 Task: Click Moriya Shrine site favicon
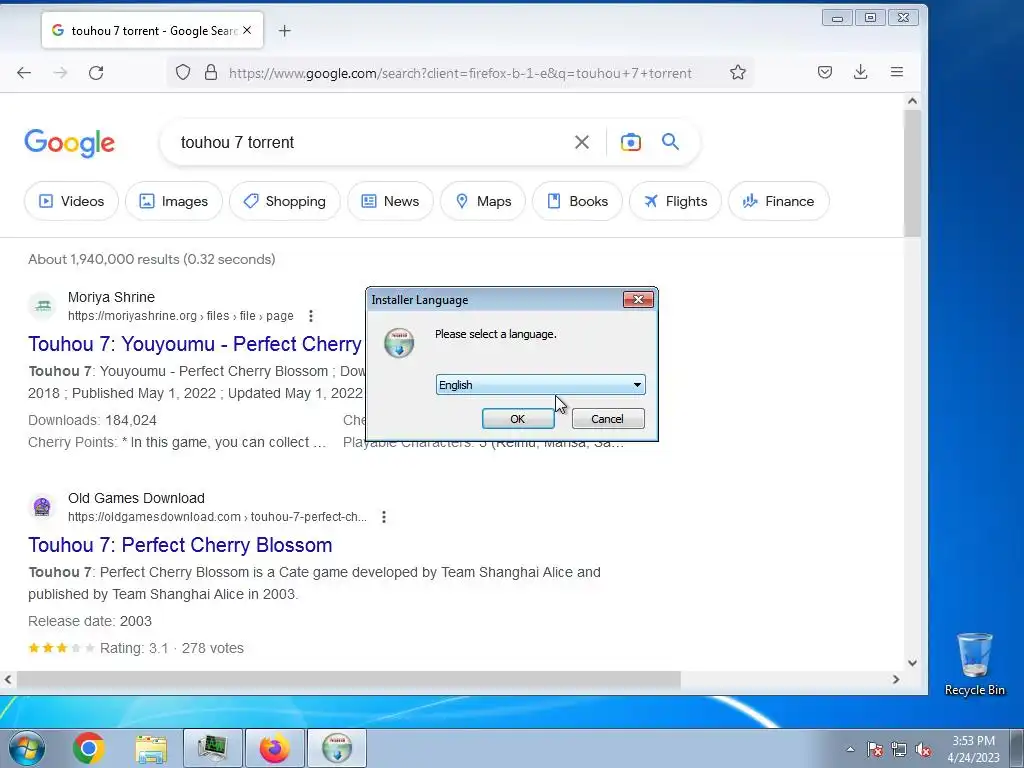42,306
